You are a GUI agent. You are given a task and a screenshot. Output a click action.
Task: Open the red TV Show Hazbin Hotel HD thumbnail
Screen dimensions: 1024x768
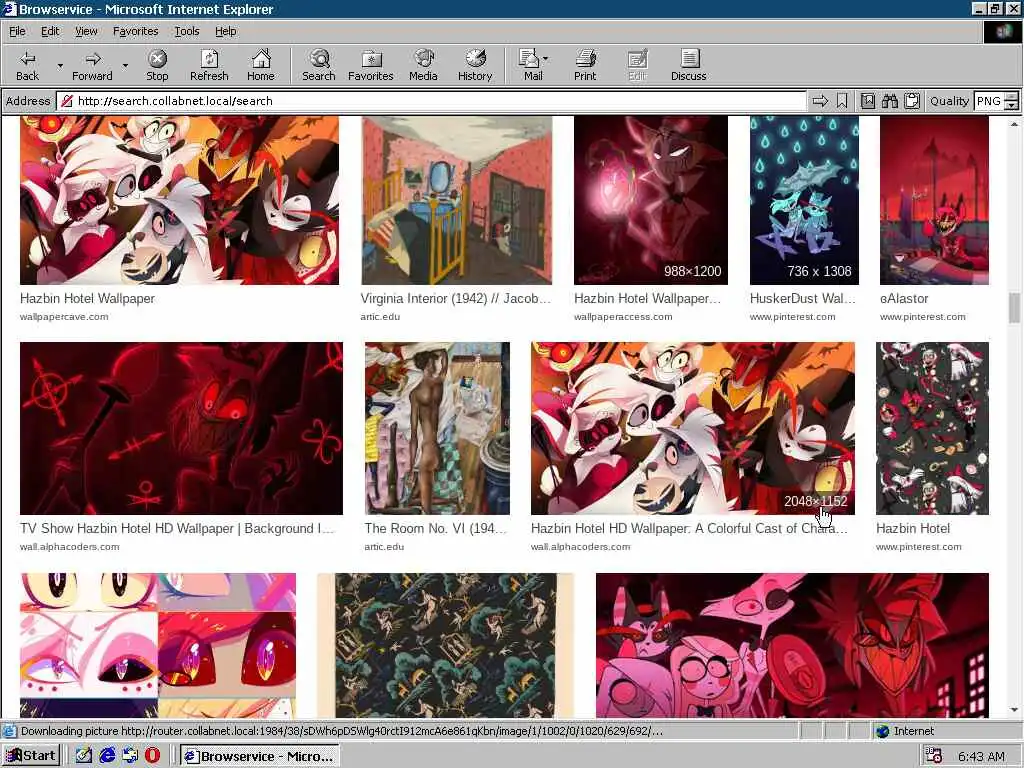click(182, 428)
